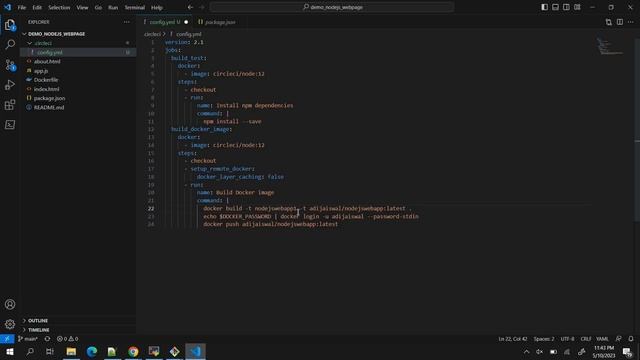Click the main branch indicator in status bar
The height and width of the screenshot is (360, 640).
coord(28,339)
